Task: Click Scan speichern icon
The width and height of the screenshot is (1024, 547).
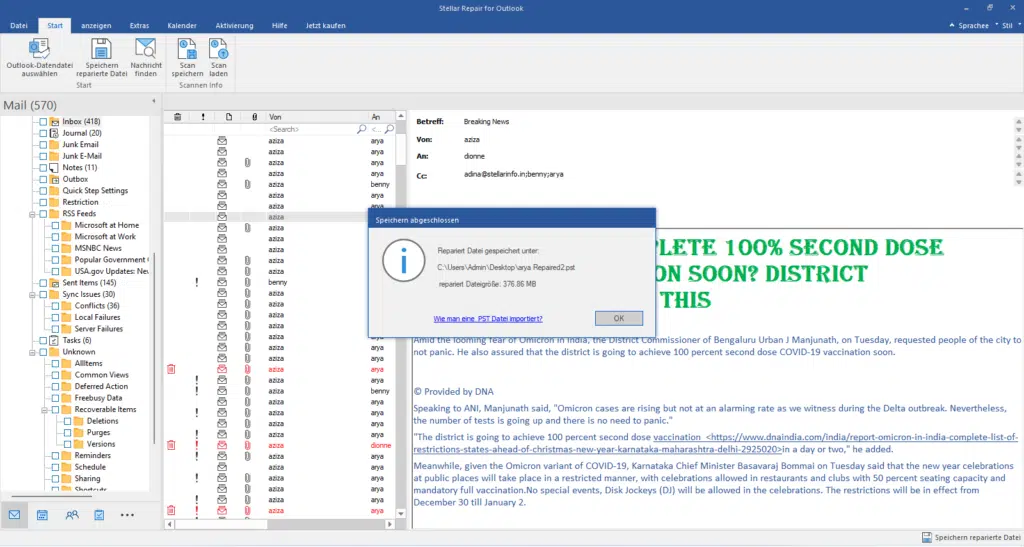Action: click(187, 48)
